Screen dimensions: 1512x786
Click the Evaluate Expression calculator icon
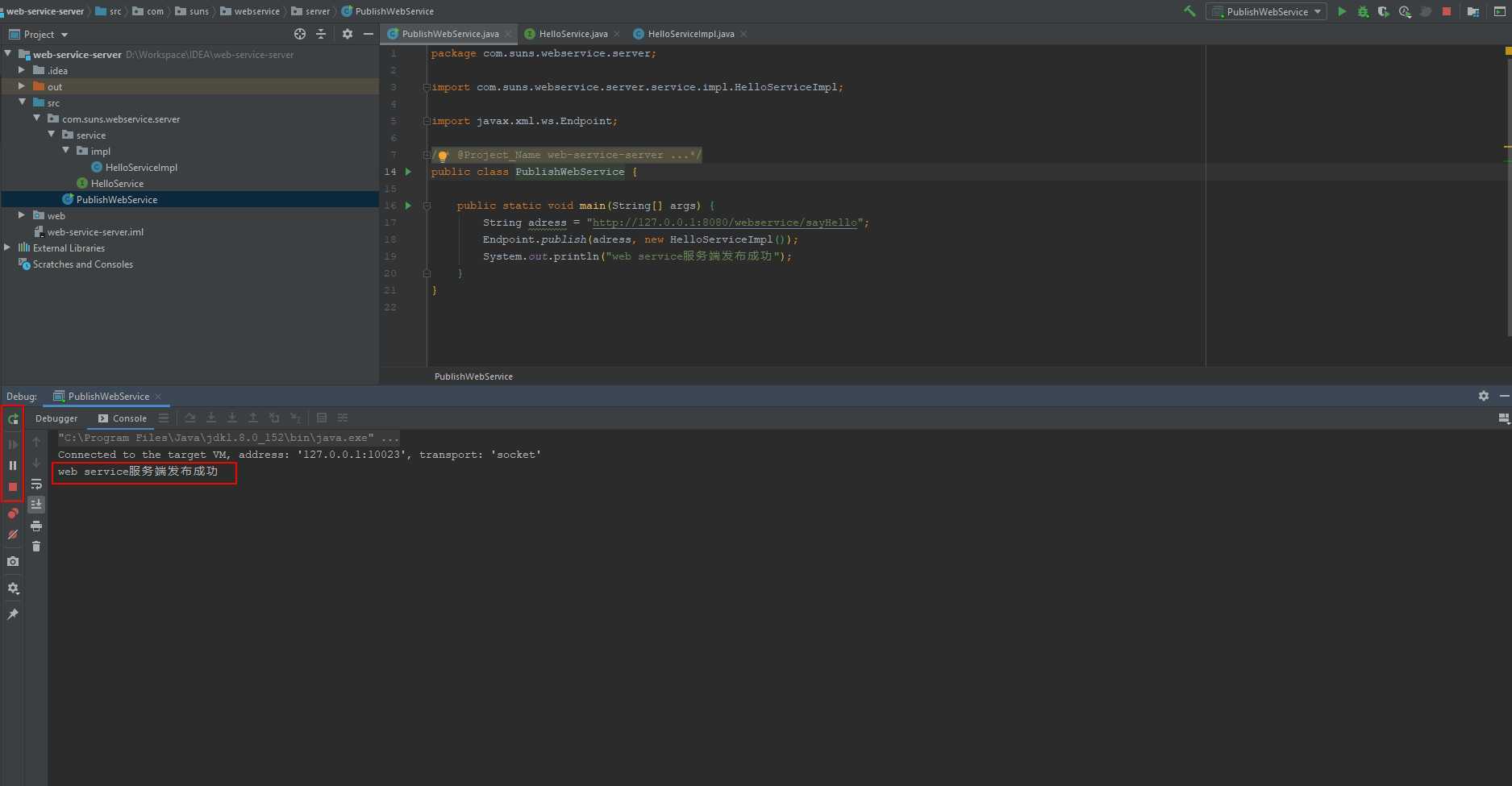pyautogui.click(x=322, y=418)
